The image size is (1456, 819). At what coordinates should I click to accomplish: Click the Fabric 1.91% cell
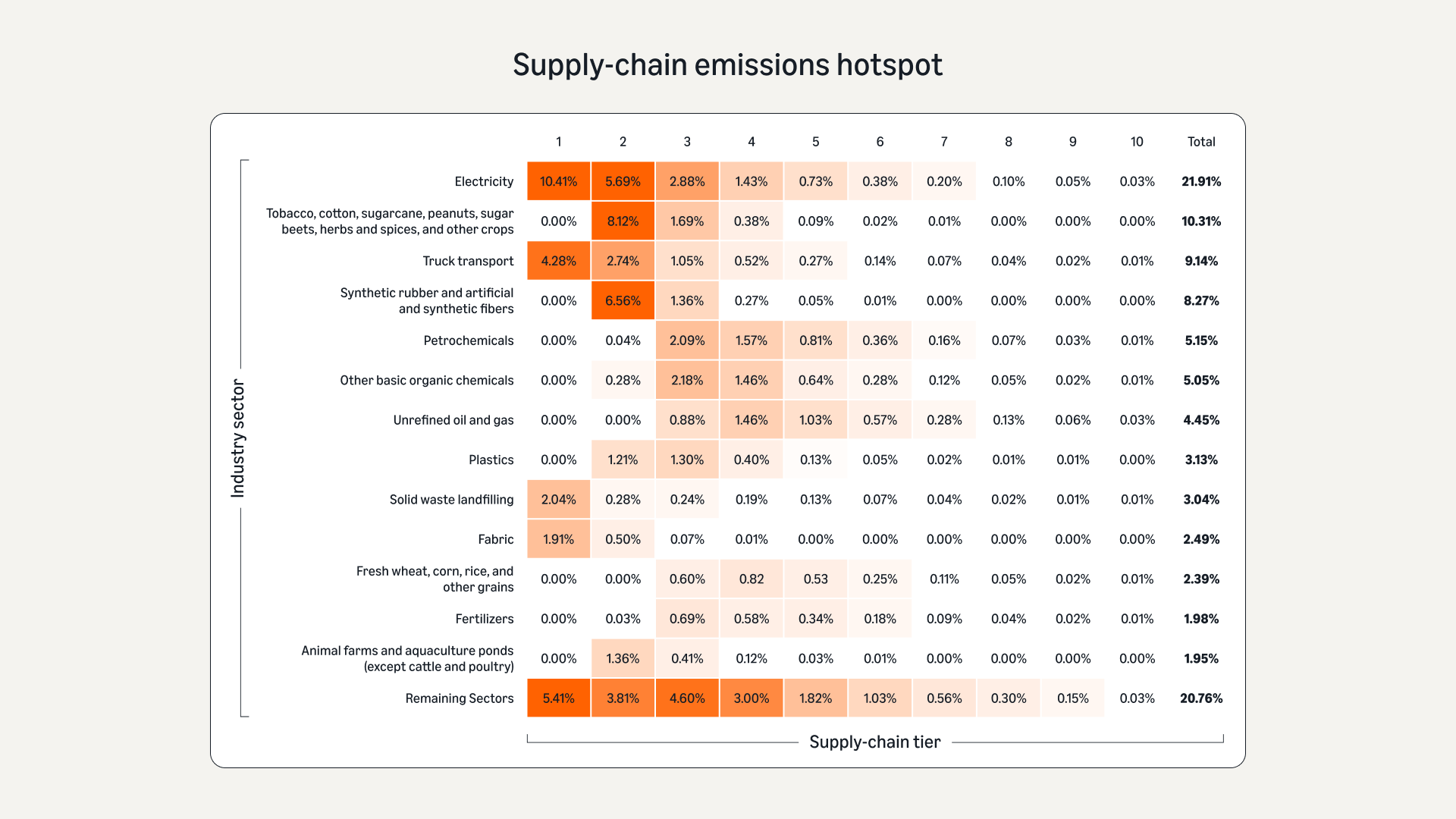pyautogui.click(x=558, y=539)
